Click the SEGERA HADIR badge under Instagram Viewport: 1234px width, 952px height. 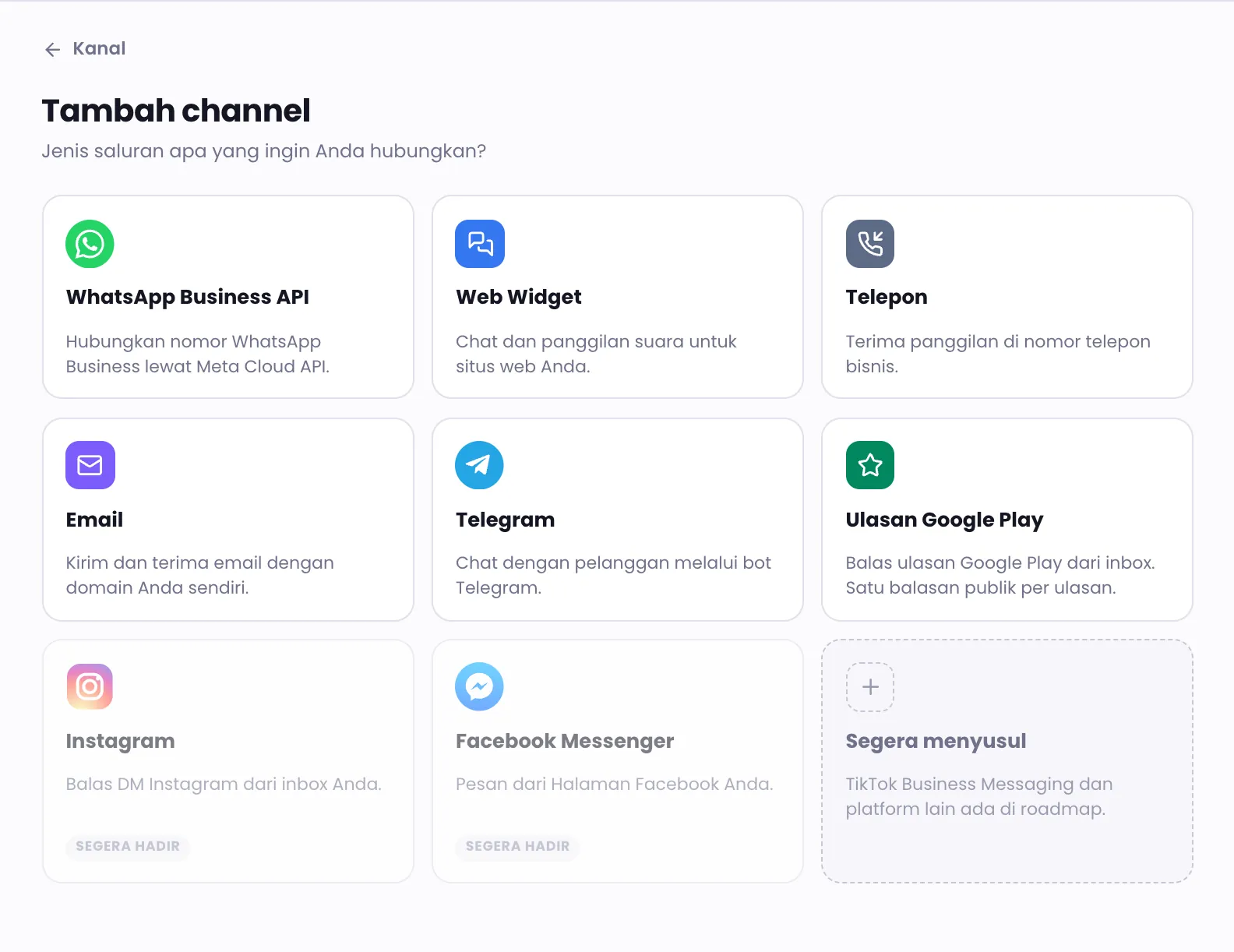pos(128,846)
